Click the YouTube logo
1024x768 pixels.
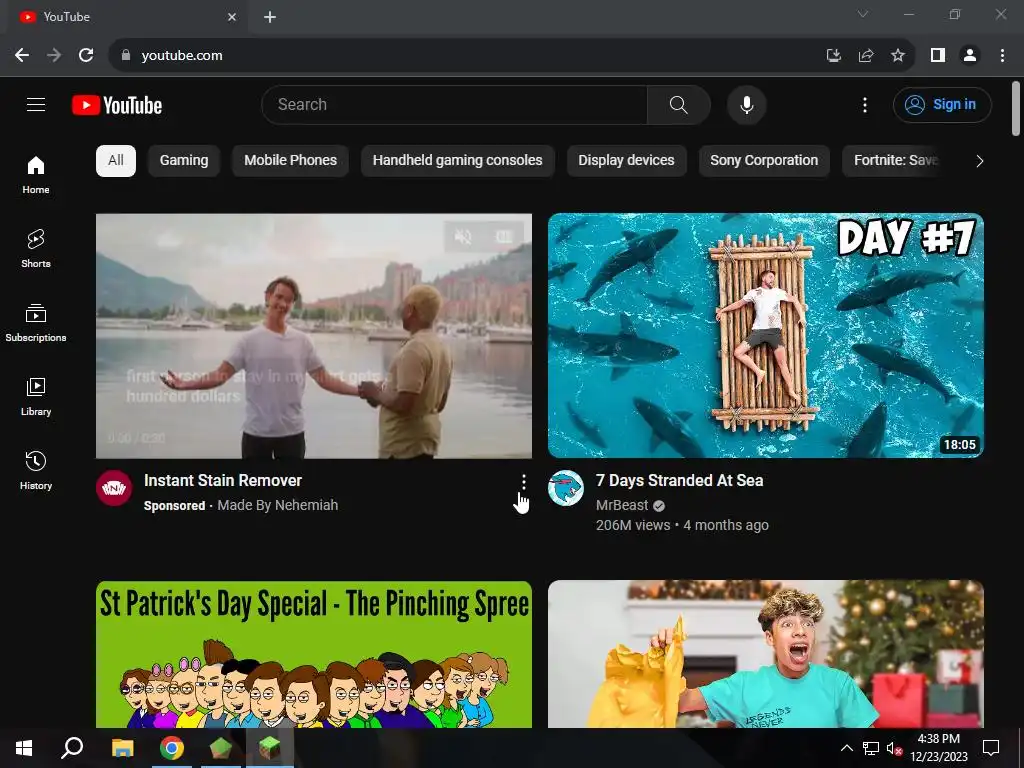click(117, 105)
